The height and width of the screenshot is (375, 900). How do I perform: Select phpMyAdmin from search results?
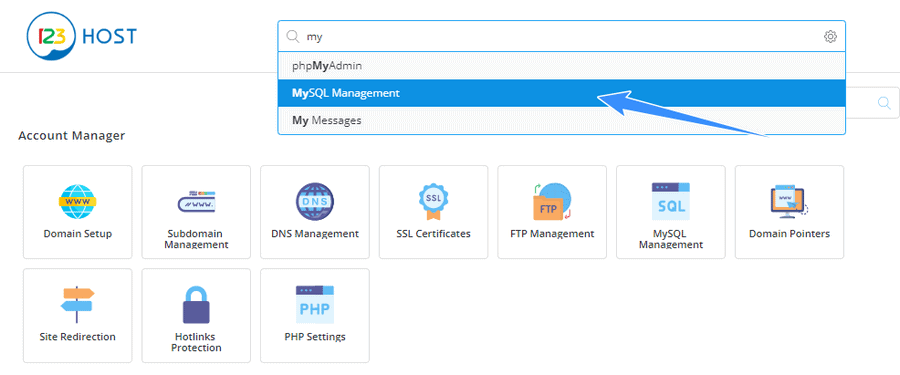(x=561, y=65)
